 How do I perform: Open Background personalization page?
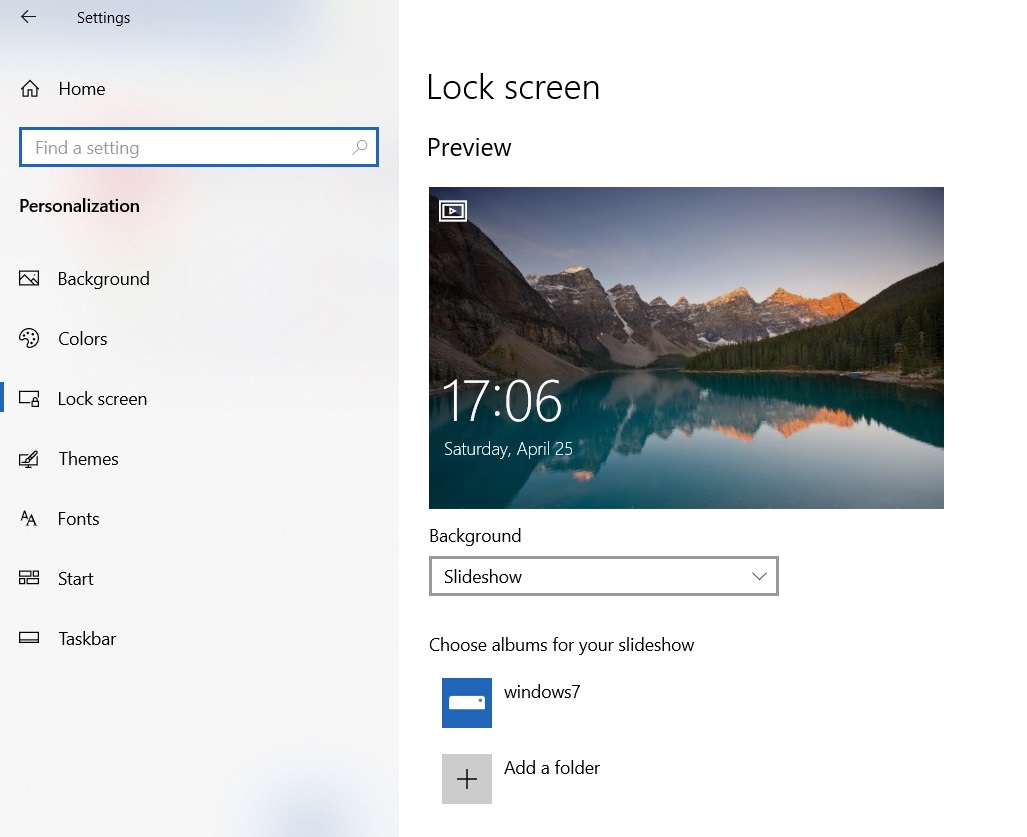pos(103,279)
